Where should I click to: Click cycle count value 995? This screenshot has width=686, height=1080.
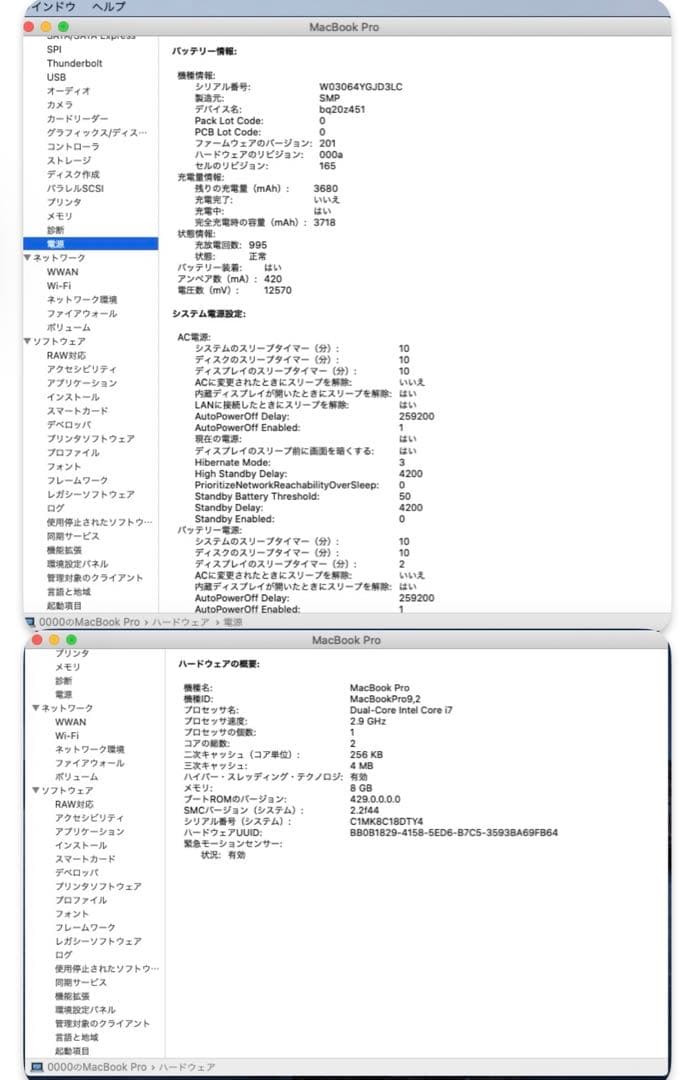(x=258, y=245)
